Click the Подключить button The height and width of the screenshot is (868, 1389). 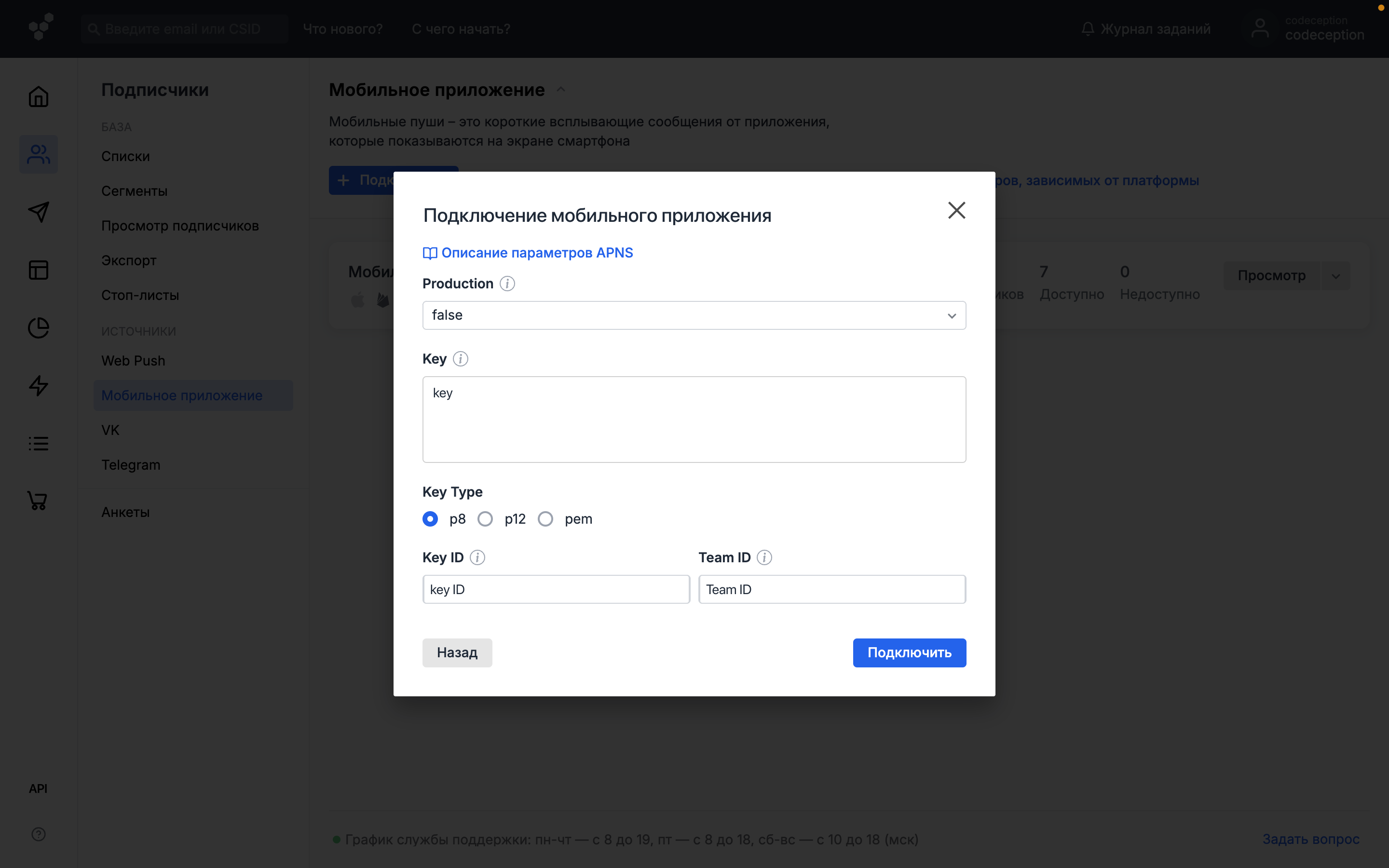click(909, 653)
